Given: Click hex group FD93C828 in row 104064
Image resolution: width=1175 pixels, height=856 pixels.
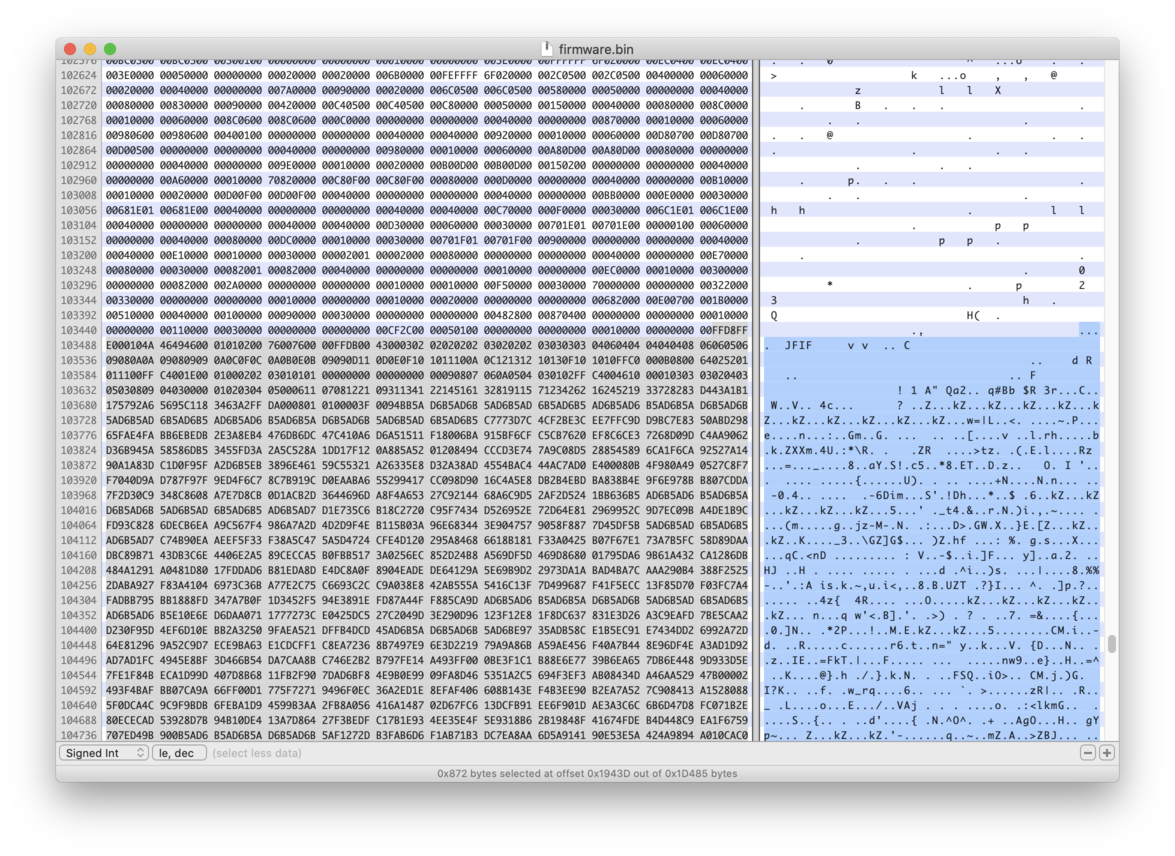Looking at the screenshot, I should (x=130, y=525).
